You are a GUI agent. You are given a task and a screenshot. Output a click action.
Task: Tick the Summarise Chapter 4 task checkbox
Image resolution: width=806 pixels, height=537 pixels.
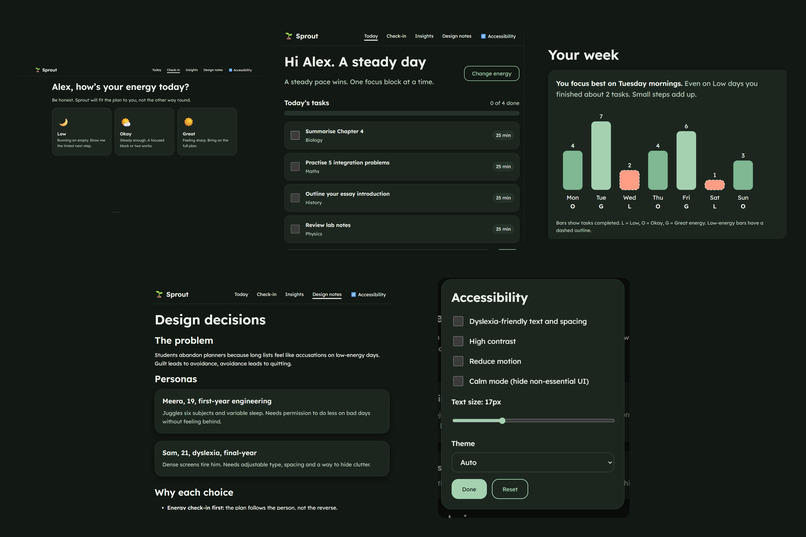tap(295, 135)
